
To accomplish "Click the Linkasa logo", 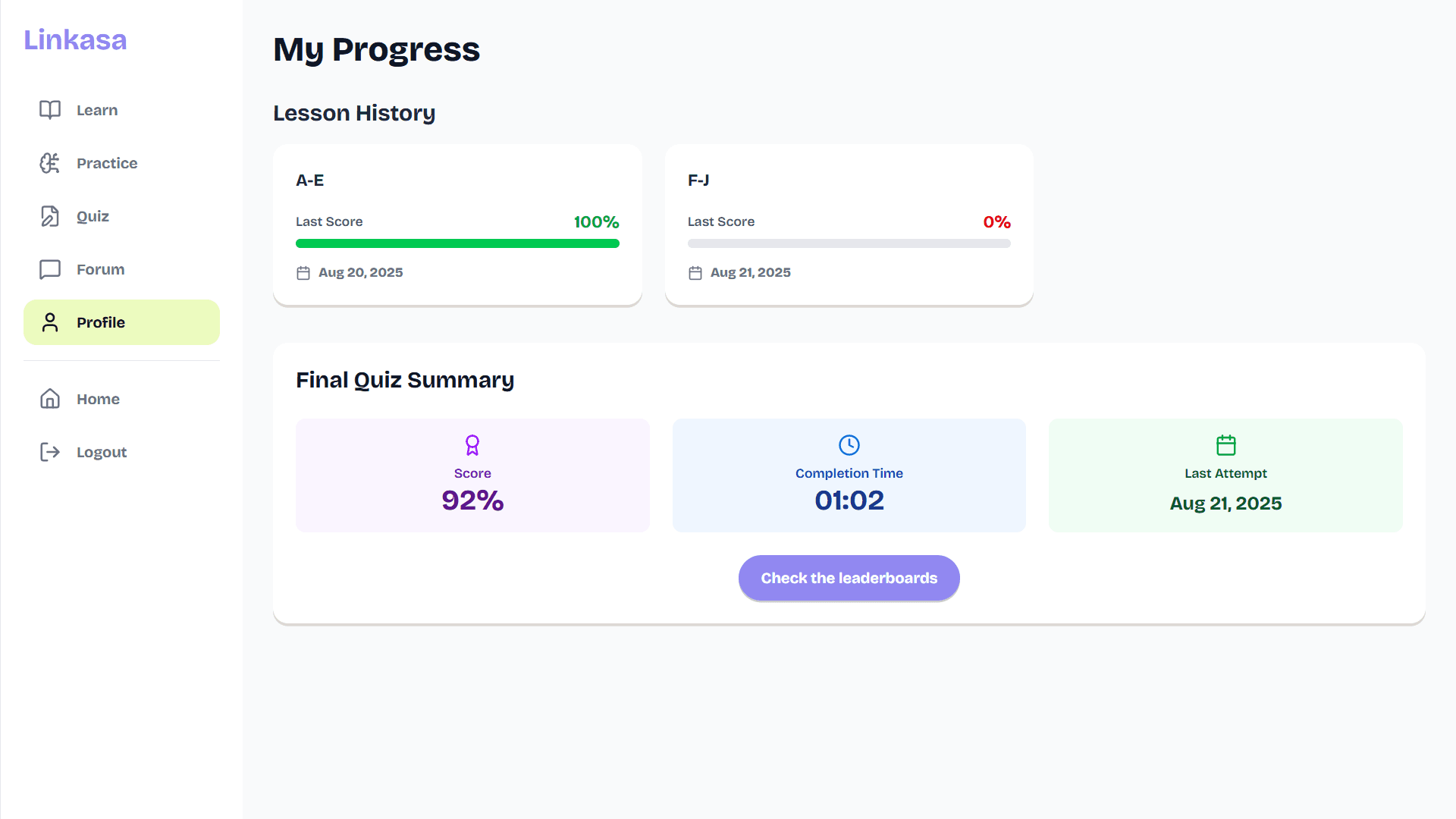I will [x=75, y=39].
